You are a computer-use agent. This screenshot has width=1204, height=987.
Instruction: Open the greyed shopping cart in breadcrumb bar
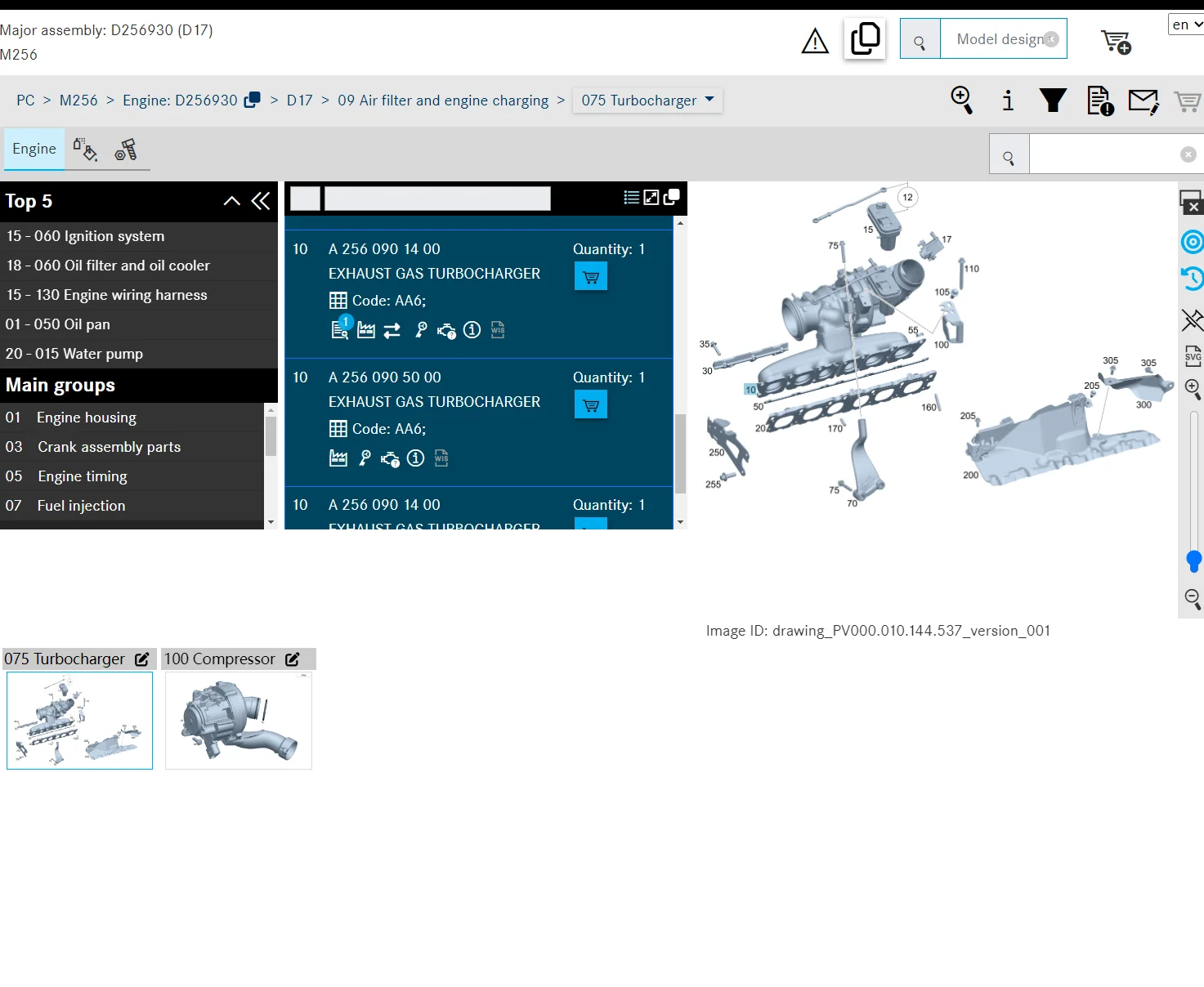pyautogui.click(x=1187, y=101)
